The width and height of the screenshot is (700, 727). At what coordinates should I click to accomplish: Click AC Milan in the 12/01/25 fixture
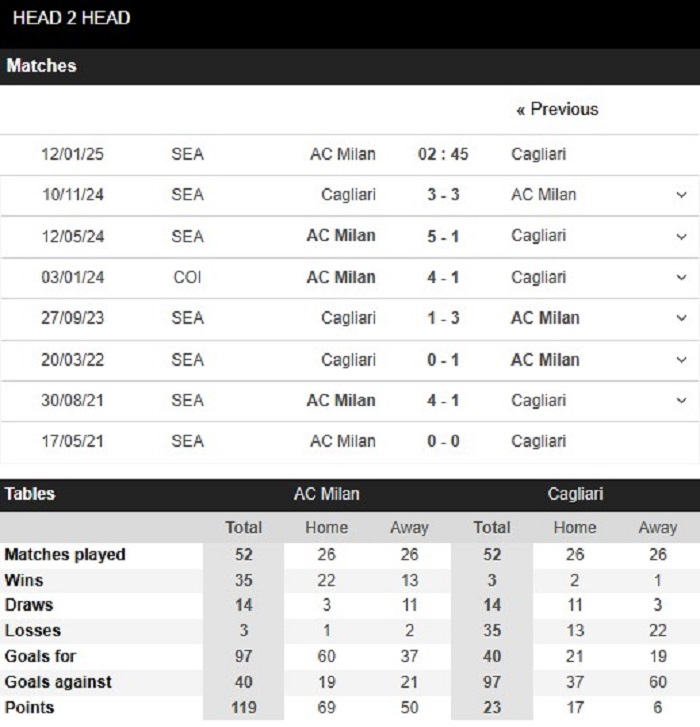(343, 154)
